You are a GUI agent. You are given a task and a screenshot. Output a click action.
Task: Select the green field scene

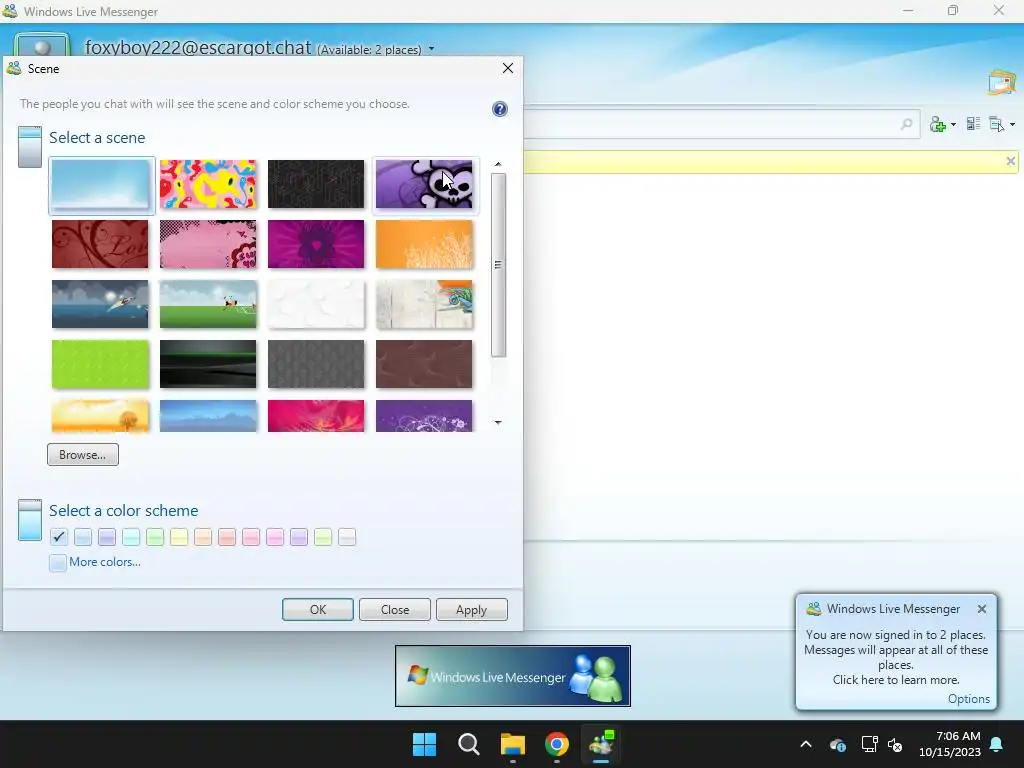[x=208, y=304]
